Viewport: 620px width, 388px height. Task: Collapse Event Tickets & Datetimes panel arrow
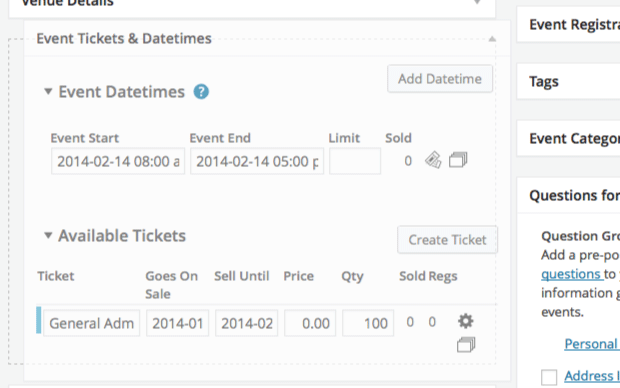coord(492,39)
